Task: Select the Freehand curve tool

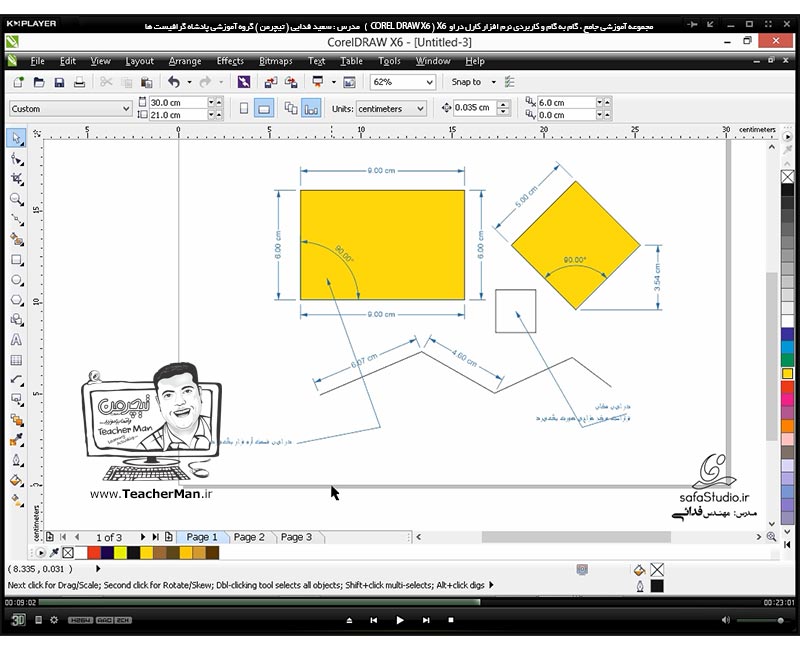Action: point(16,220)
